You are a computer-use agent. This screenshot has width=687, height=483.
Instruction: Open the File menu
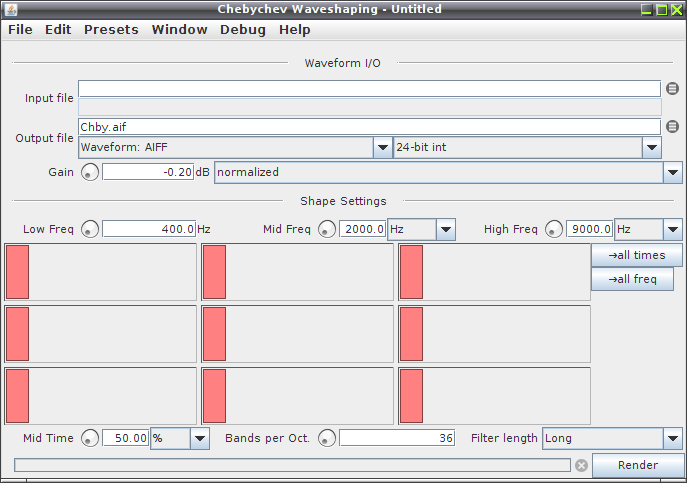(20, 30)
